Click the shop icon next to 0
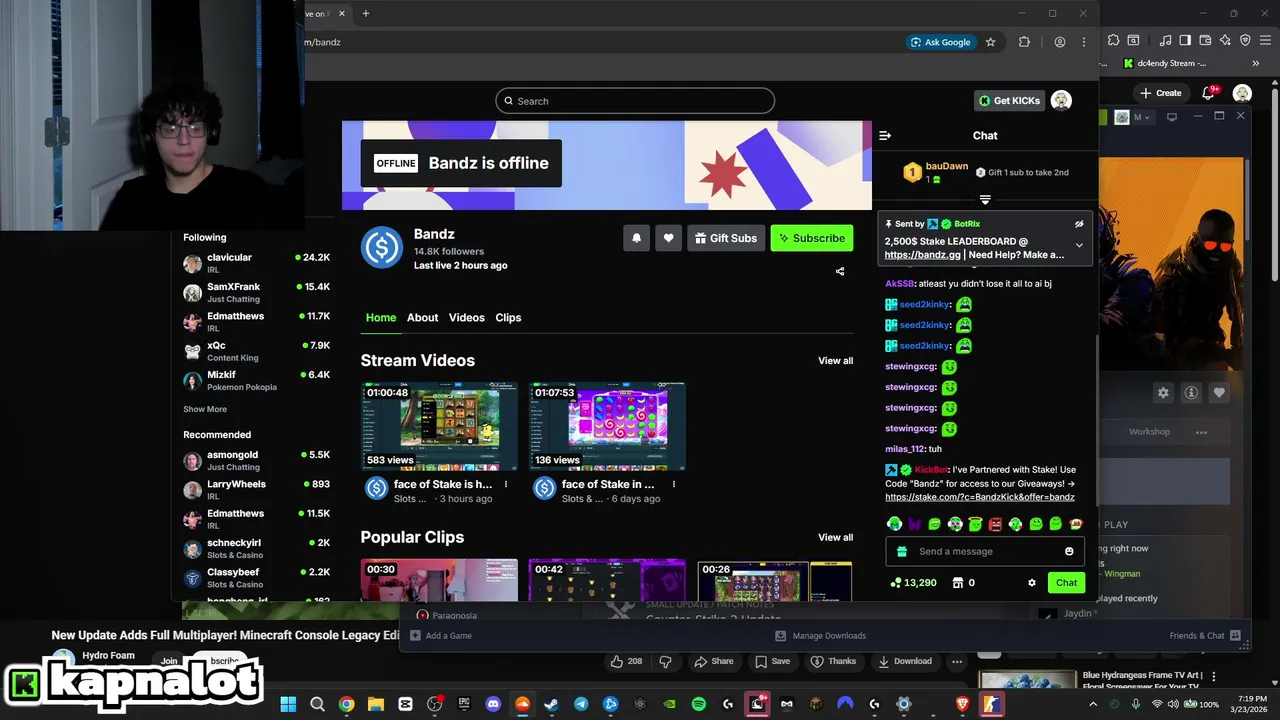The width and height of the screenshot is (1280, 720). (957, 583)
